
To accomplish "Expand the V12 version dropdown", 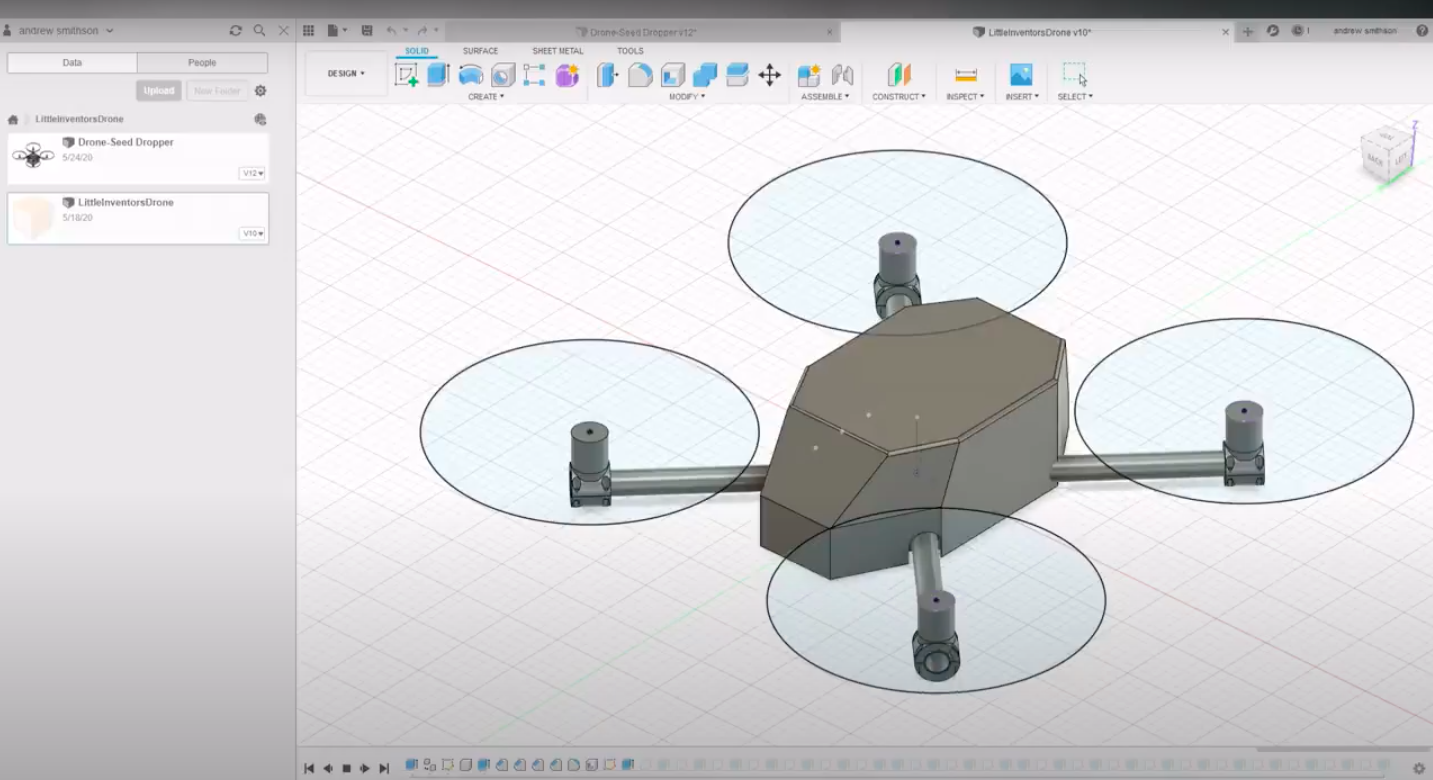I will (x=252, y=174).
